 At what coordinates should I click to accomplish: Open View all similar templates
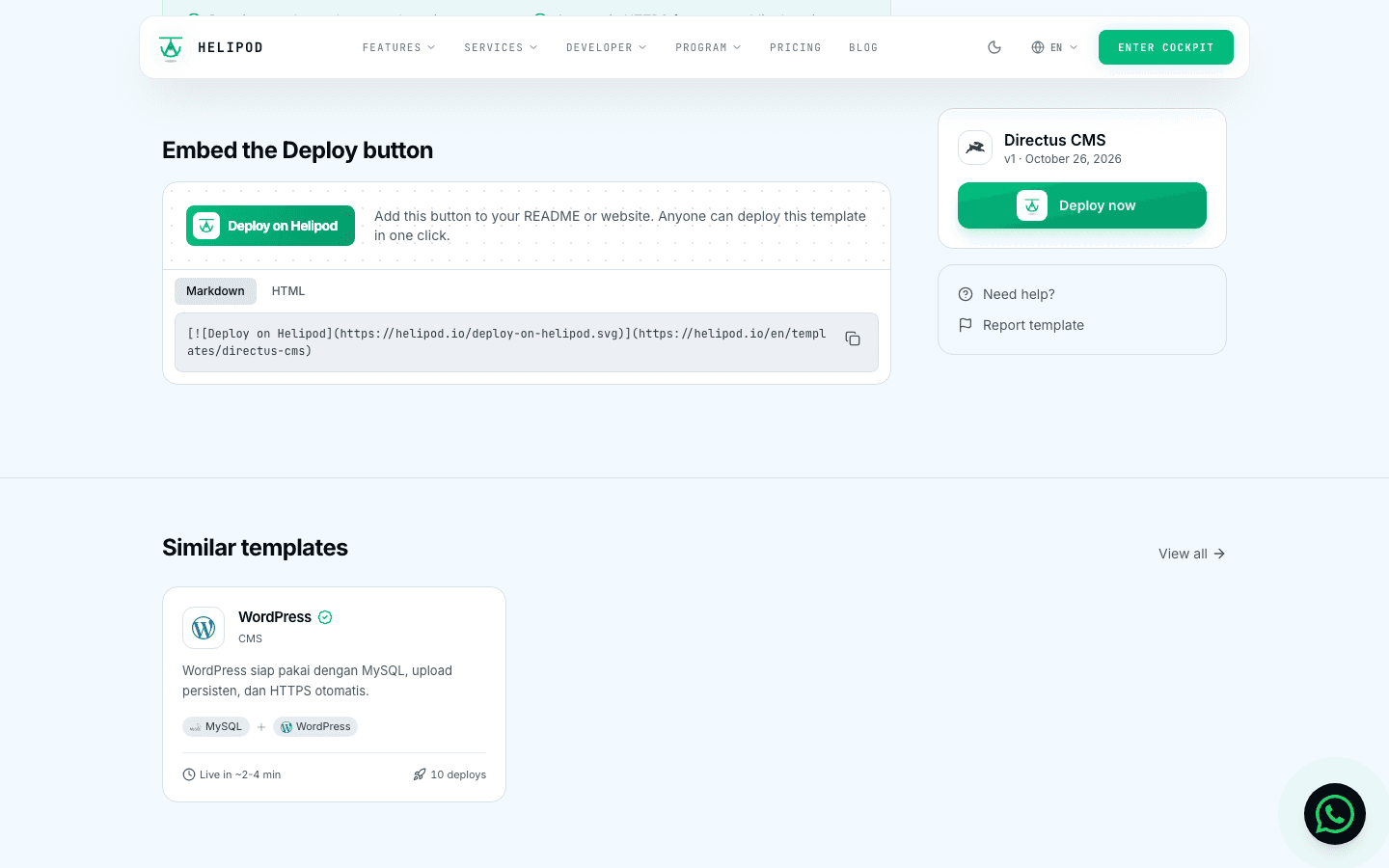1192,554
